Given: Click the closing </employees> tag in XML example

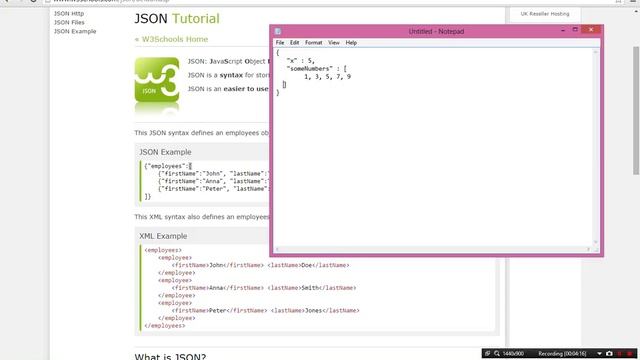Looking at the screenshot, I should click(165, 326).
